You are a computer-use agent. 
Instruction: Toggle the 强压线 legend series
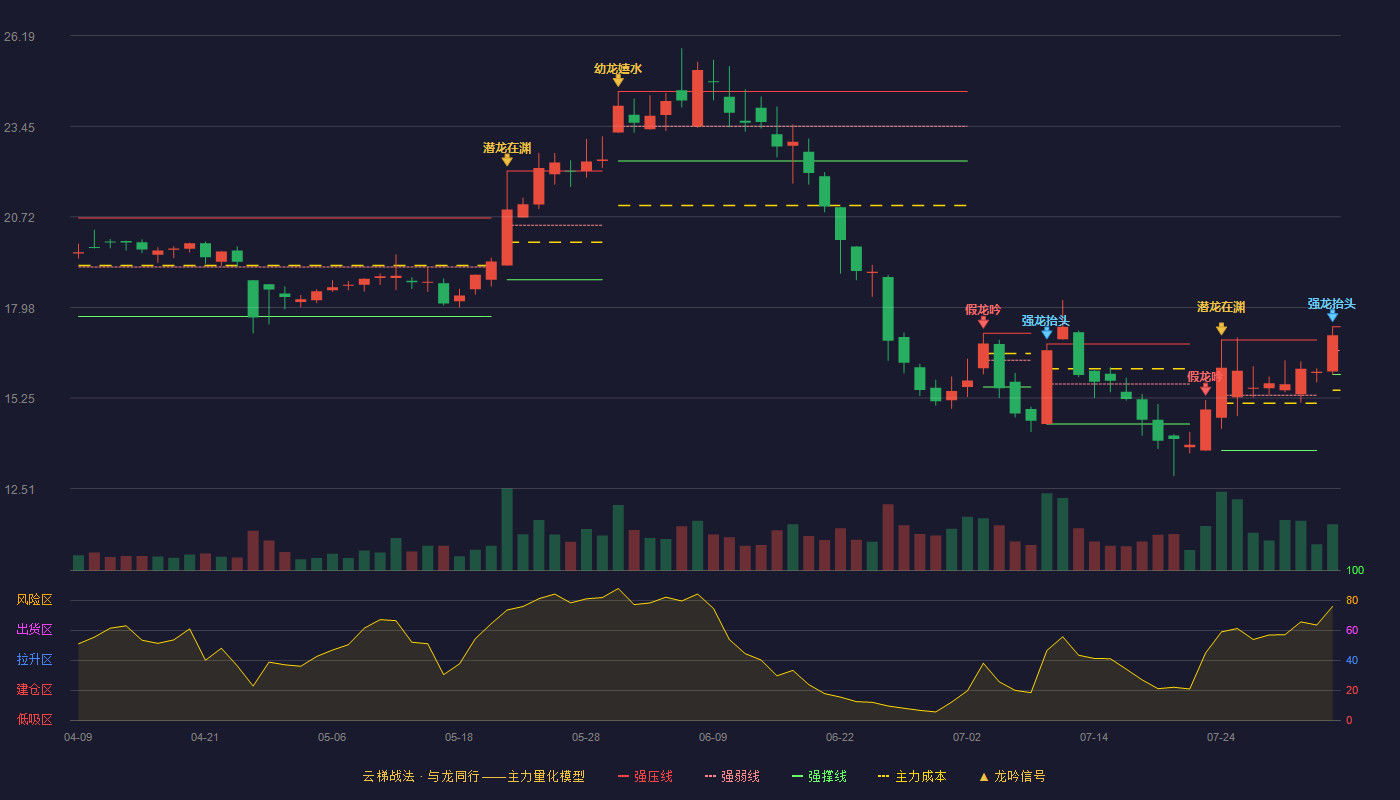[645, 776]
